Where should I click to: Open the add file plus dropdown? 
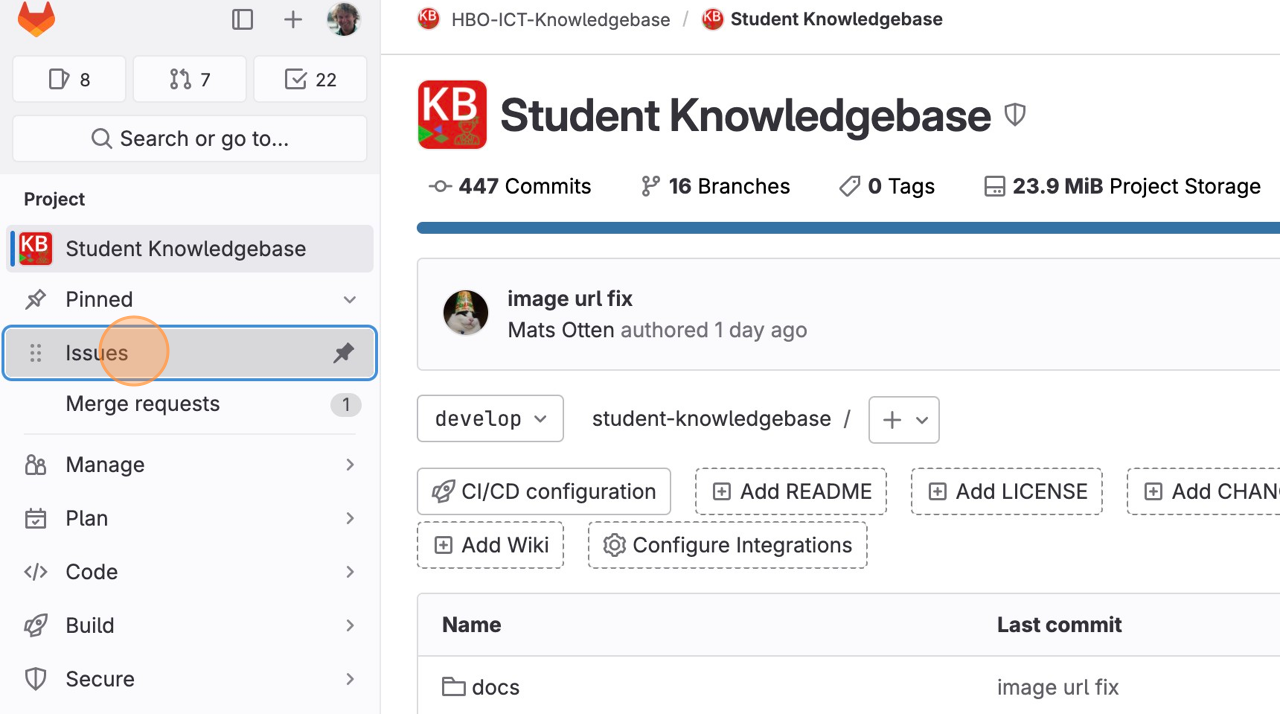click(904, 419)
